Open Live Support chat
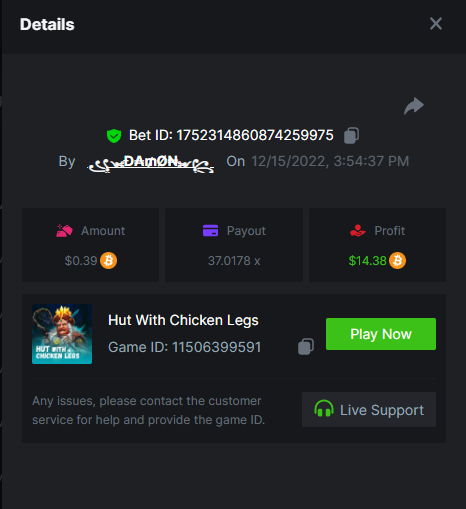The image size is (466, 509). [369, 410]
